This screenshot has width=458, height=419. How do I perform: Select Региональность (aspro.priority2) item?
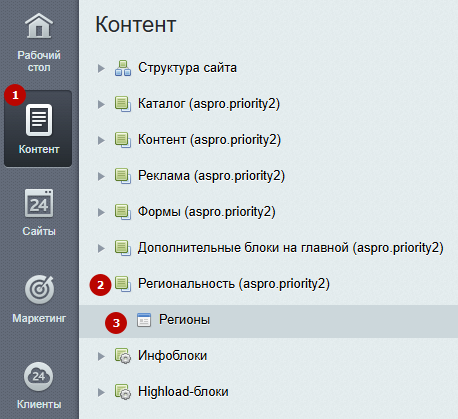tap(234, 284)
